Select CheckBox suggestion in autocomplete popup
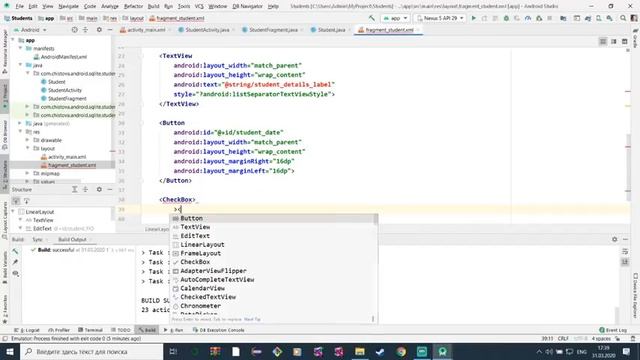The image size is (640, 360). click(273, 262)
